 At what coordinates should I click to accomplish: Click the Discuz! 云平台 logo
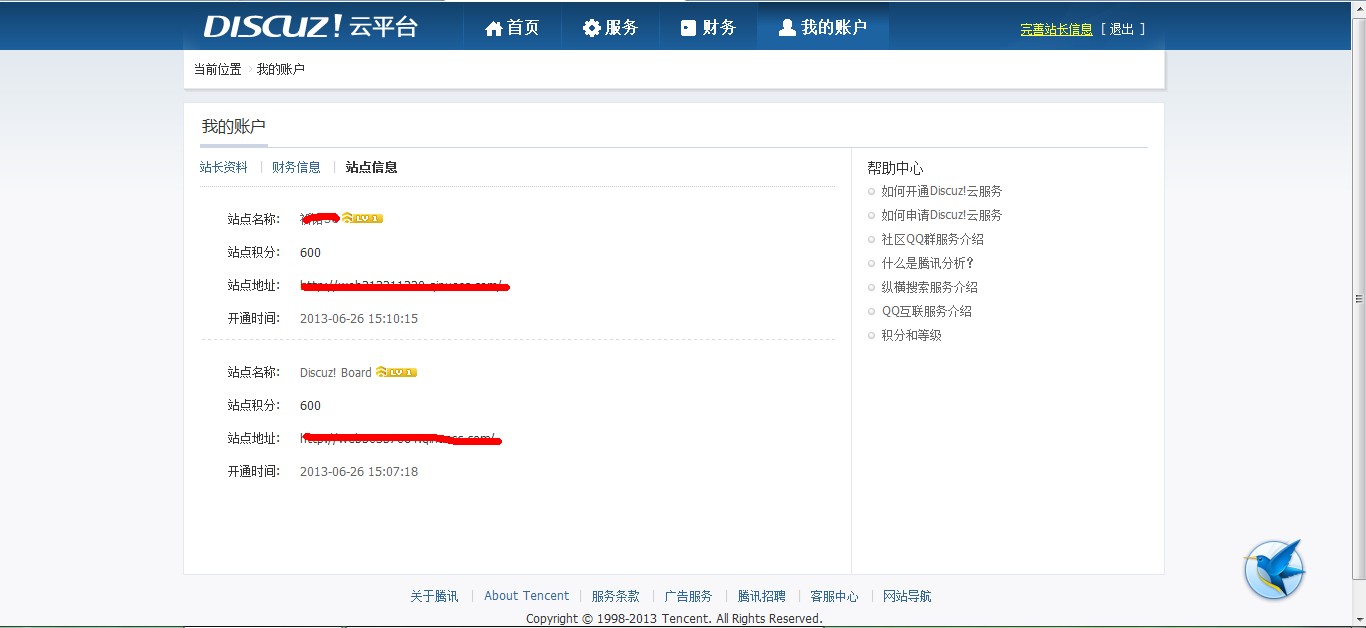(x=310, y=27)
